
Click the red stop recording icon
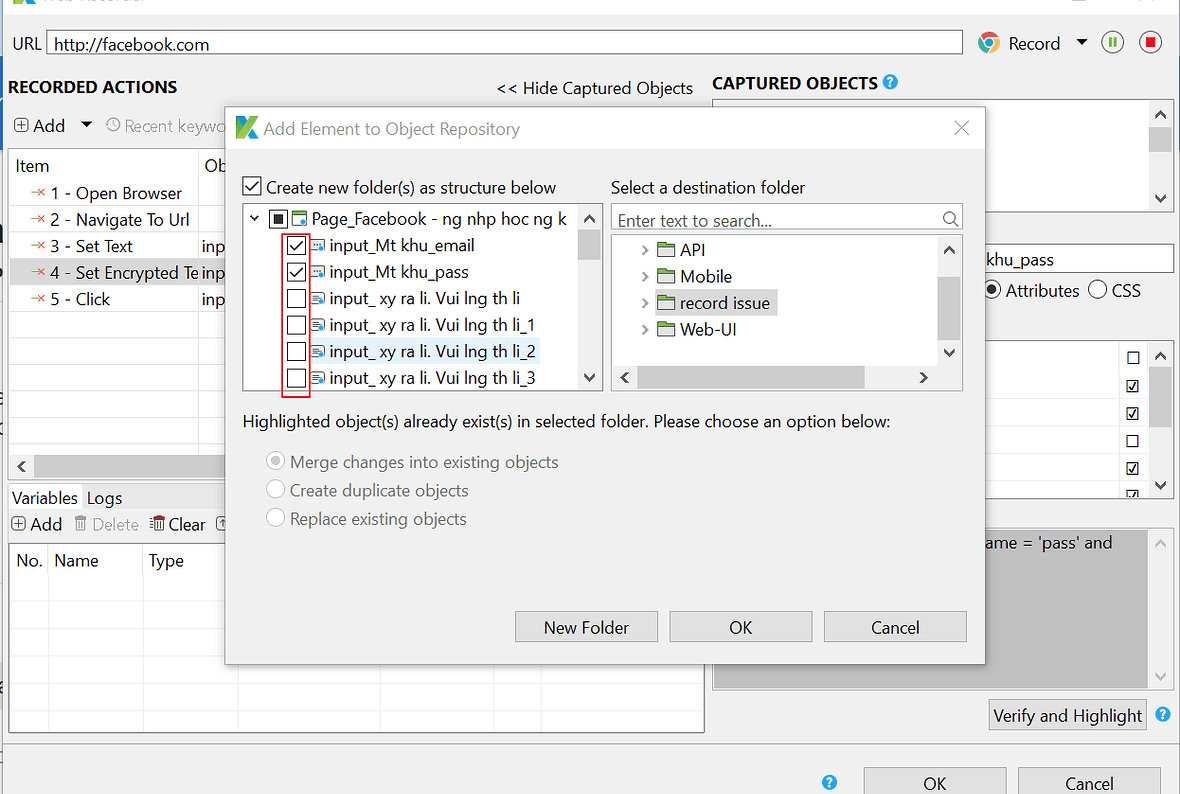(1150, 43)
